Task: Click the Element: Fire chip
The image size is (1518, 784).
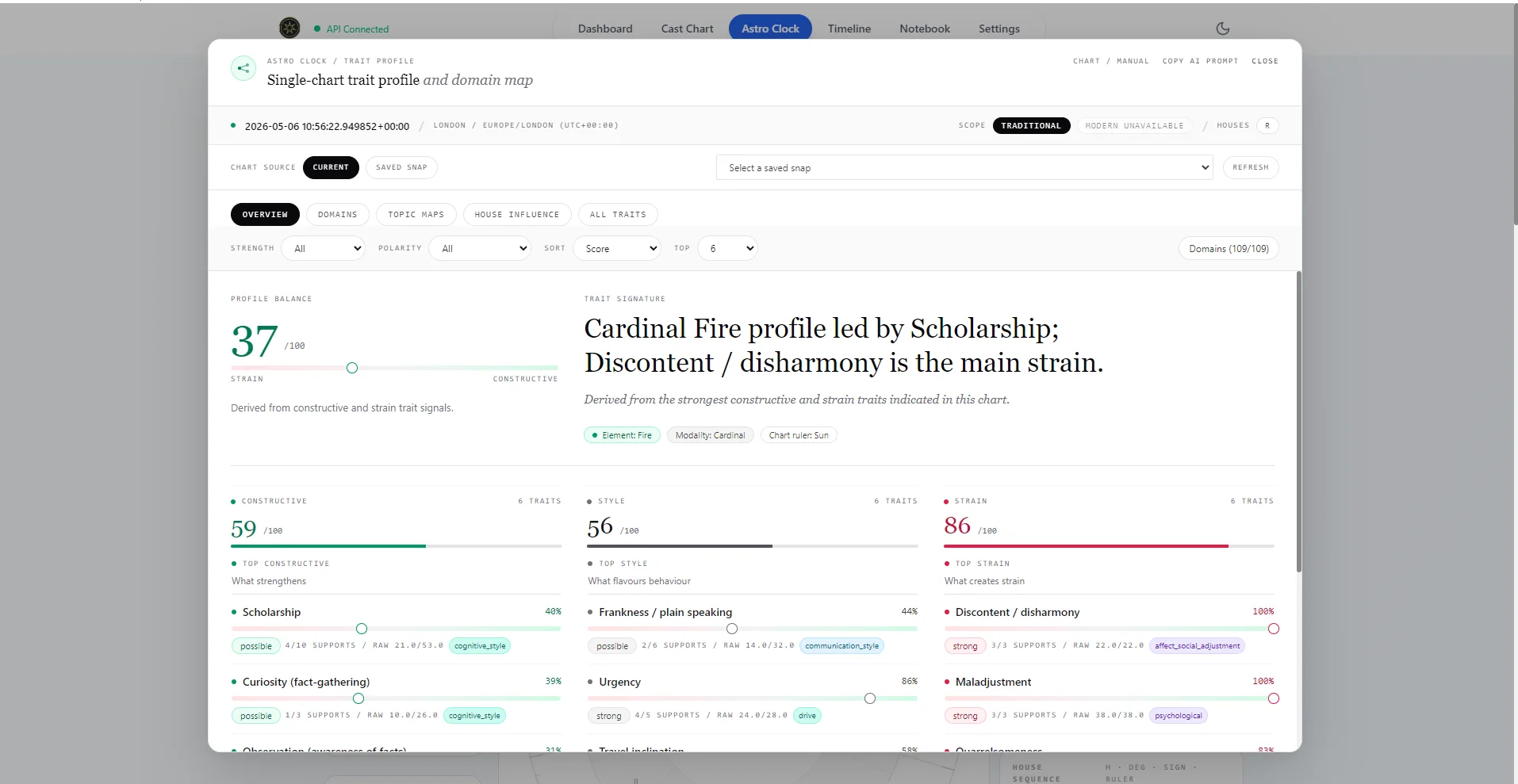Action: pyautogui.click(x=622, y=435)
